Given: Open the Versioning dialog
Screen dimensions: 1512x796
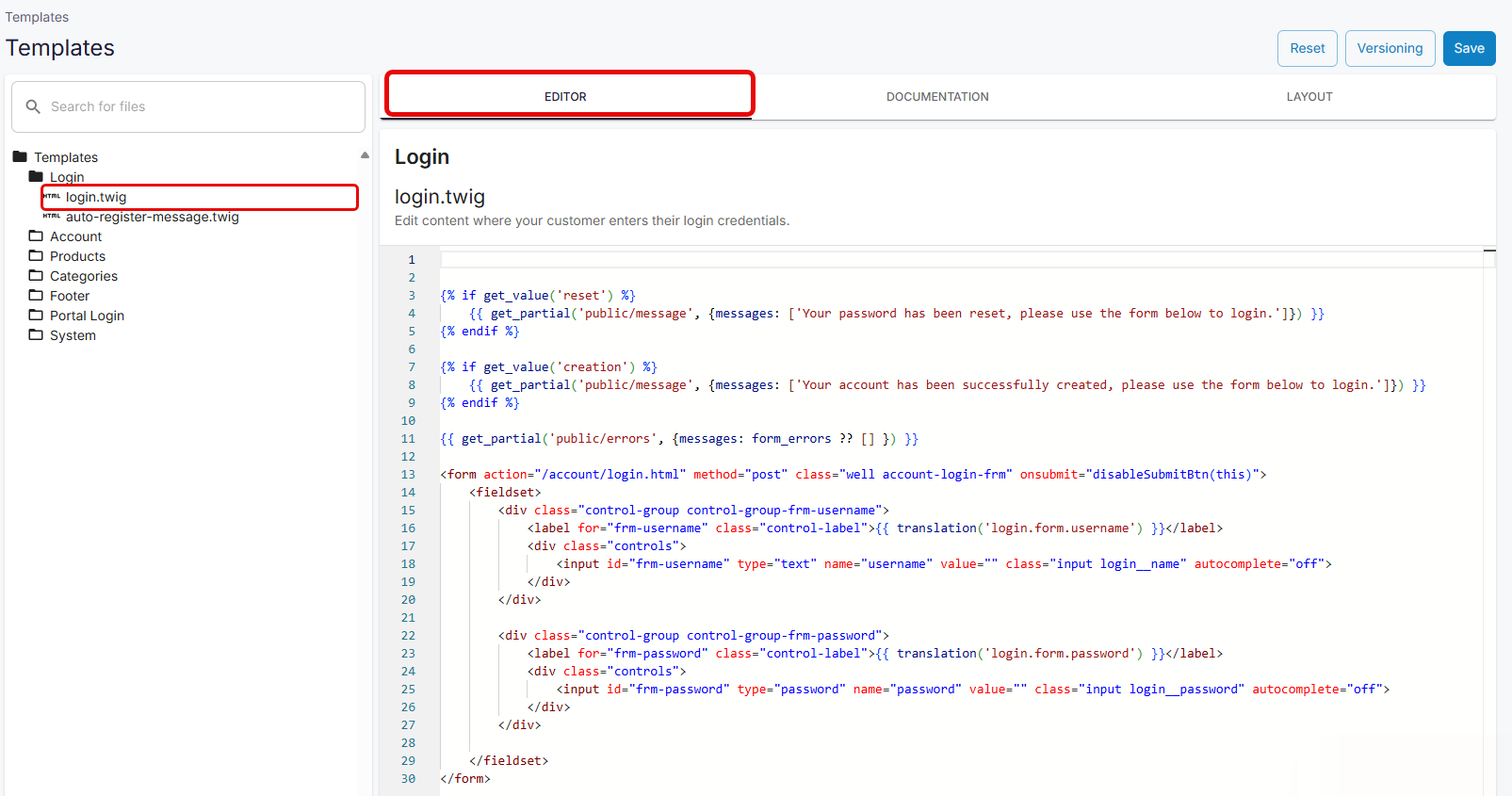Looking at the screenshot, I should (1390, 48).
